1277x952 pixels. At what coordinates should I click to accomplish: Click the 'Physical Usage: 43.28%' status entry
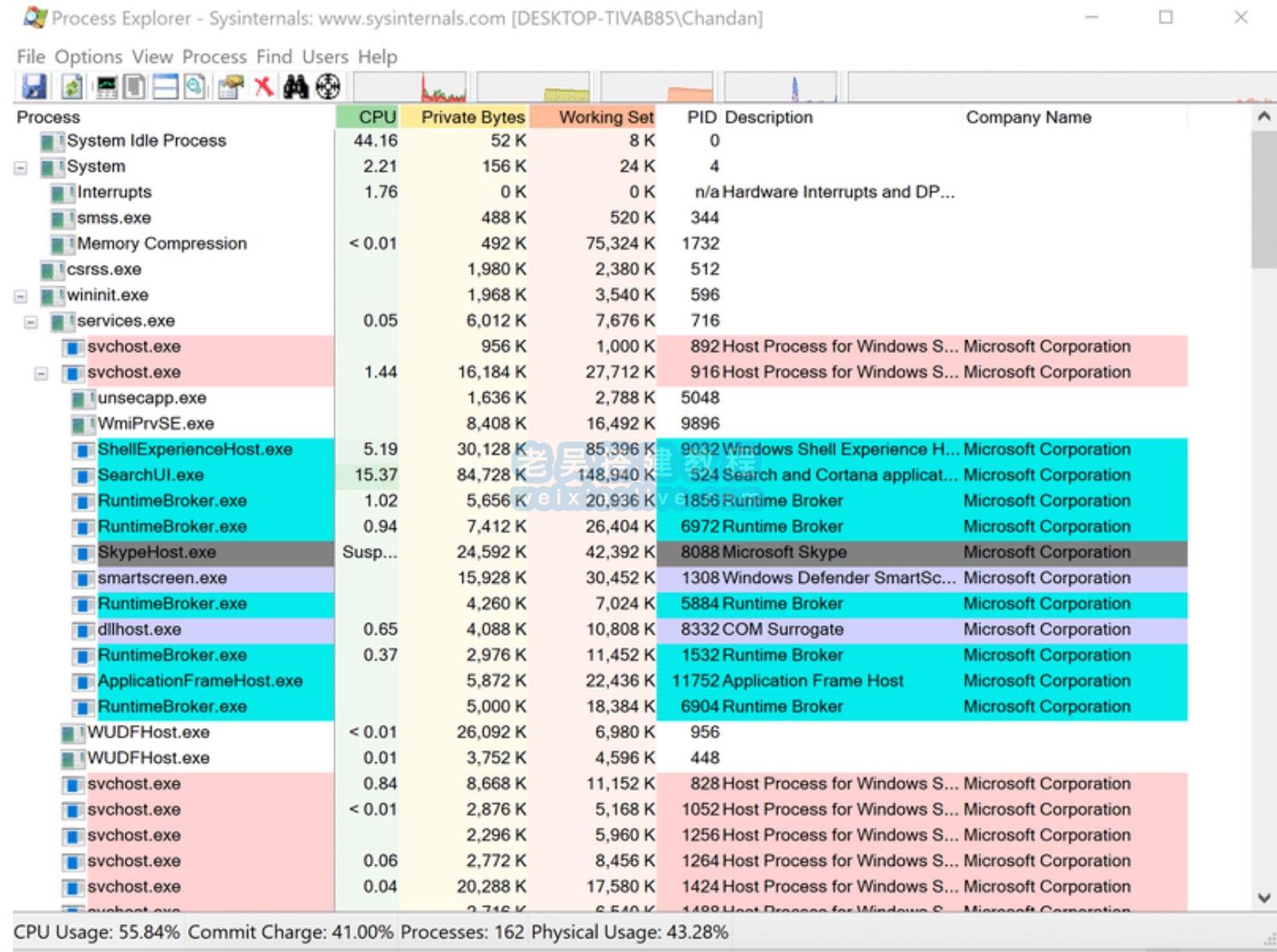(630, 932)
